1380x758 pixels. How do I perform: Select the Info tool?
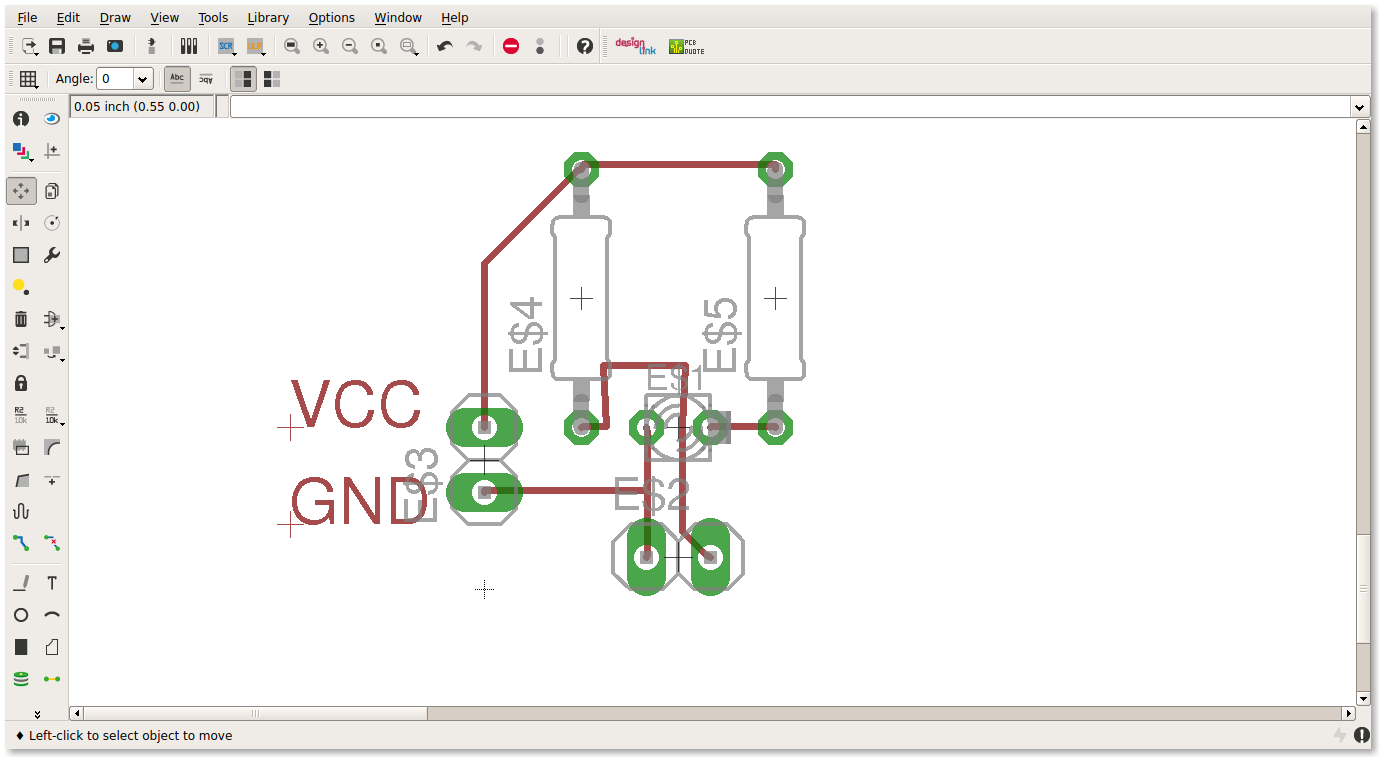(21, 118)
